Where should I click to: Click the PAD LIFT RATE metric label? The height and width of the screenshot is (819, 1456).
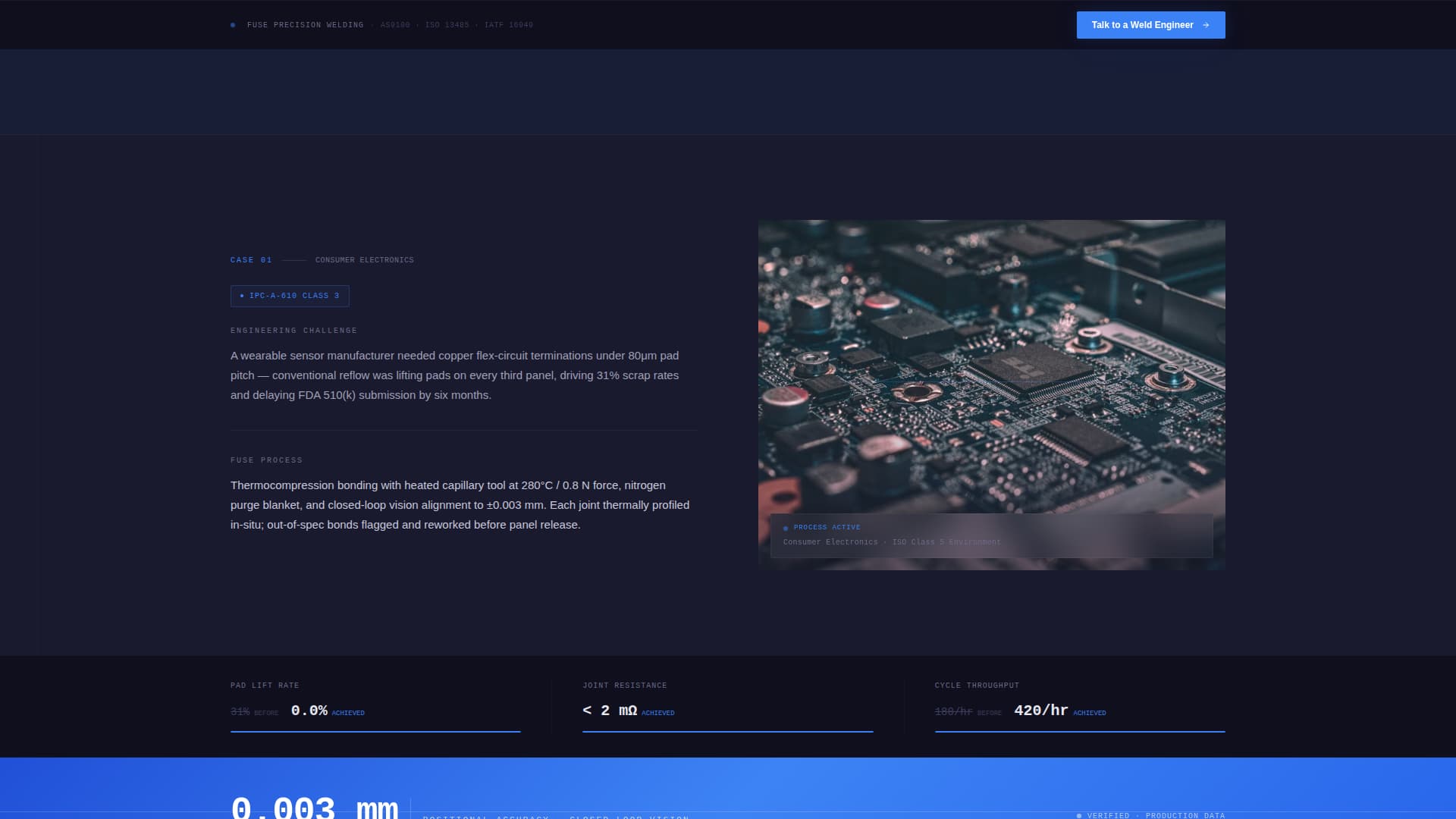pyautogui.click(x=265, y=686)
